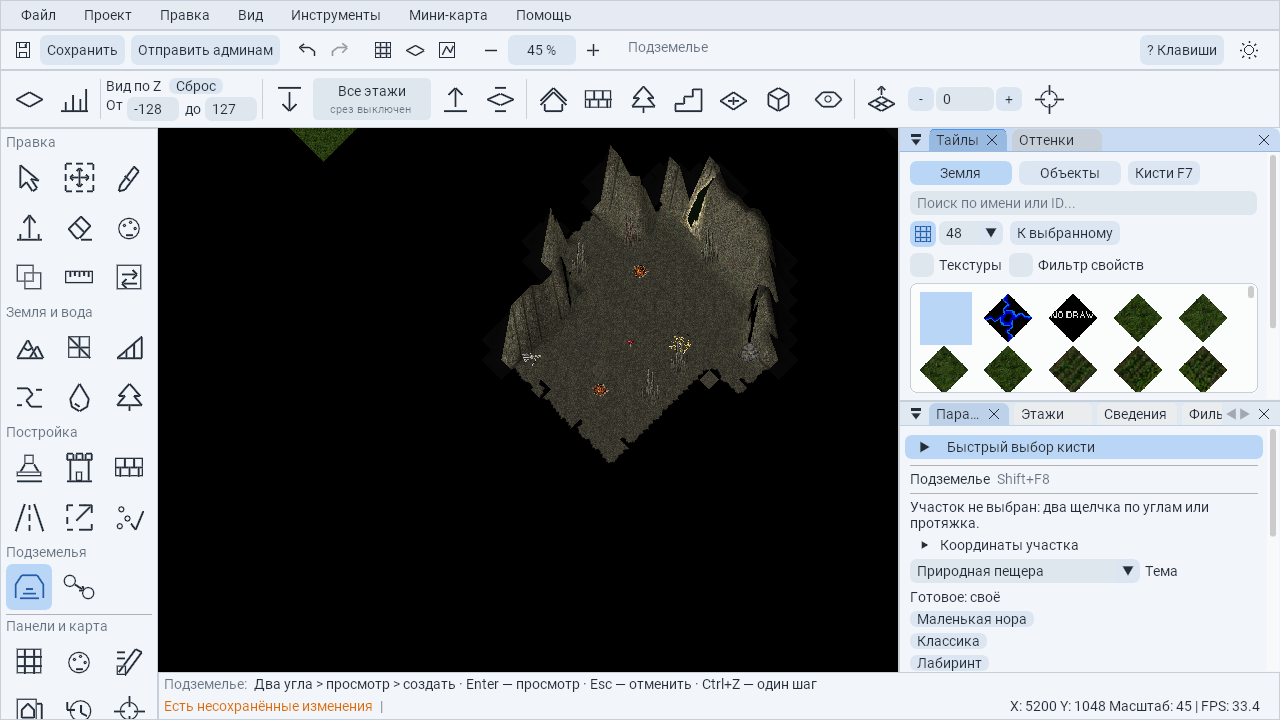Open the Параметры panel menu triangle
Image resolution: width=1280 pixels, height=720 pixels.
916,414
